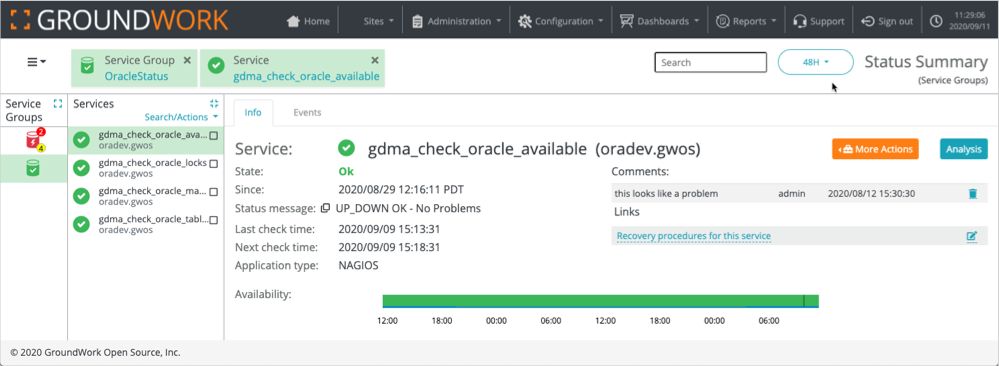Copy the status message with copy icon

(325, 209)
